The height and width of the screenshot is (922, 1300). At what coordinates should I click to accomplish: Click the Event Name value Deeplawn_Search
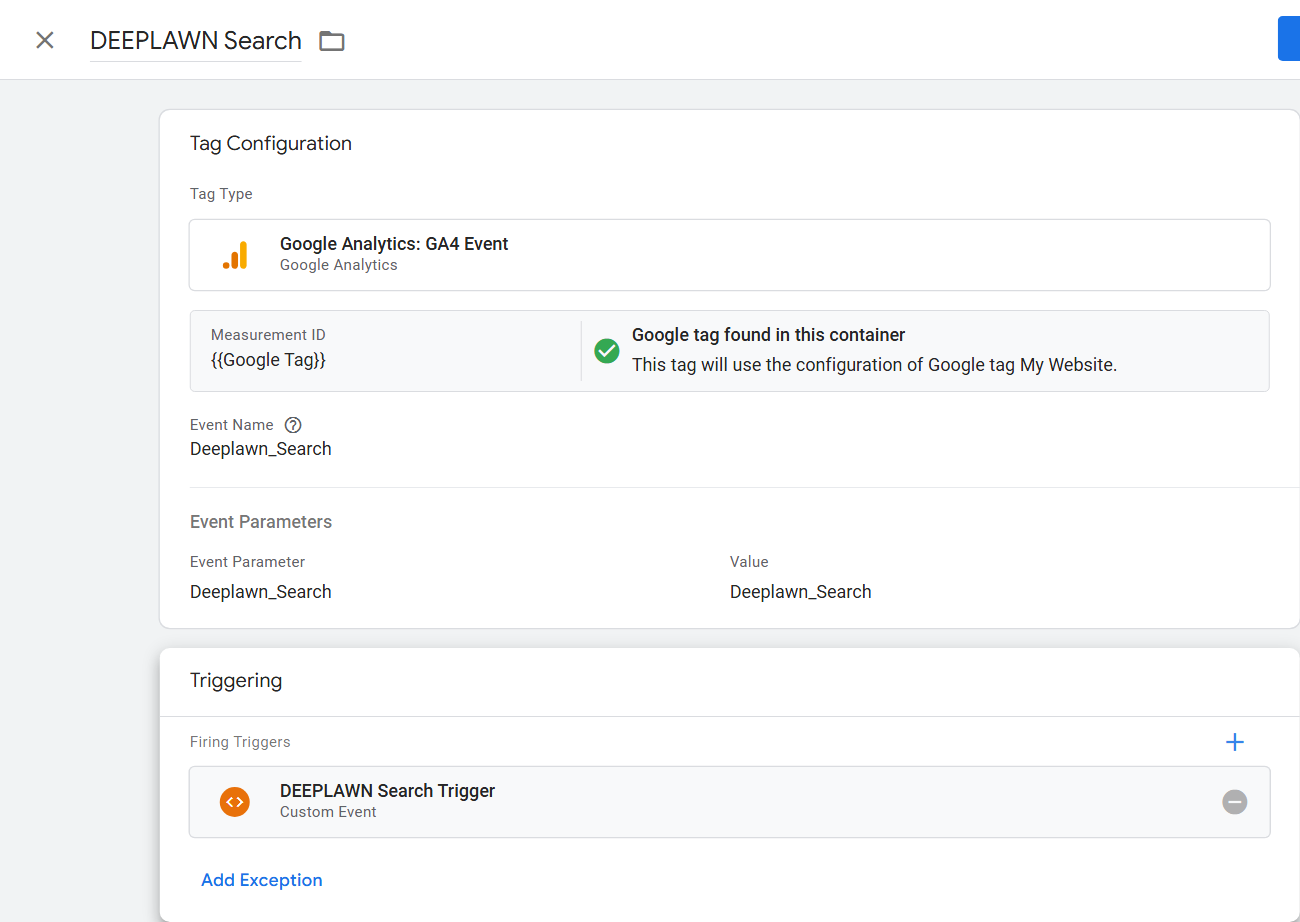pos(261,449)
